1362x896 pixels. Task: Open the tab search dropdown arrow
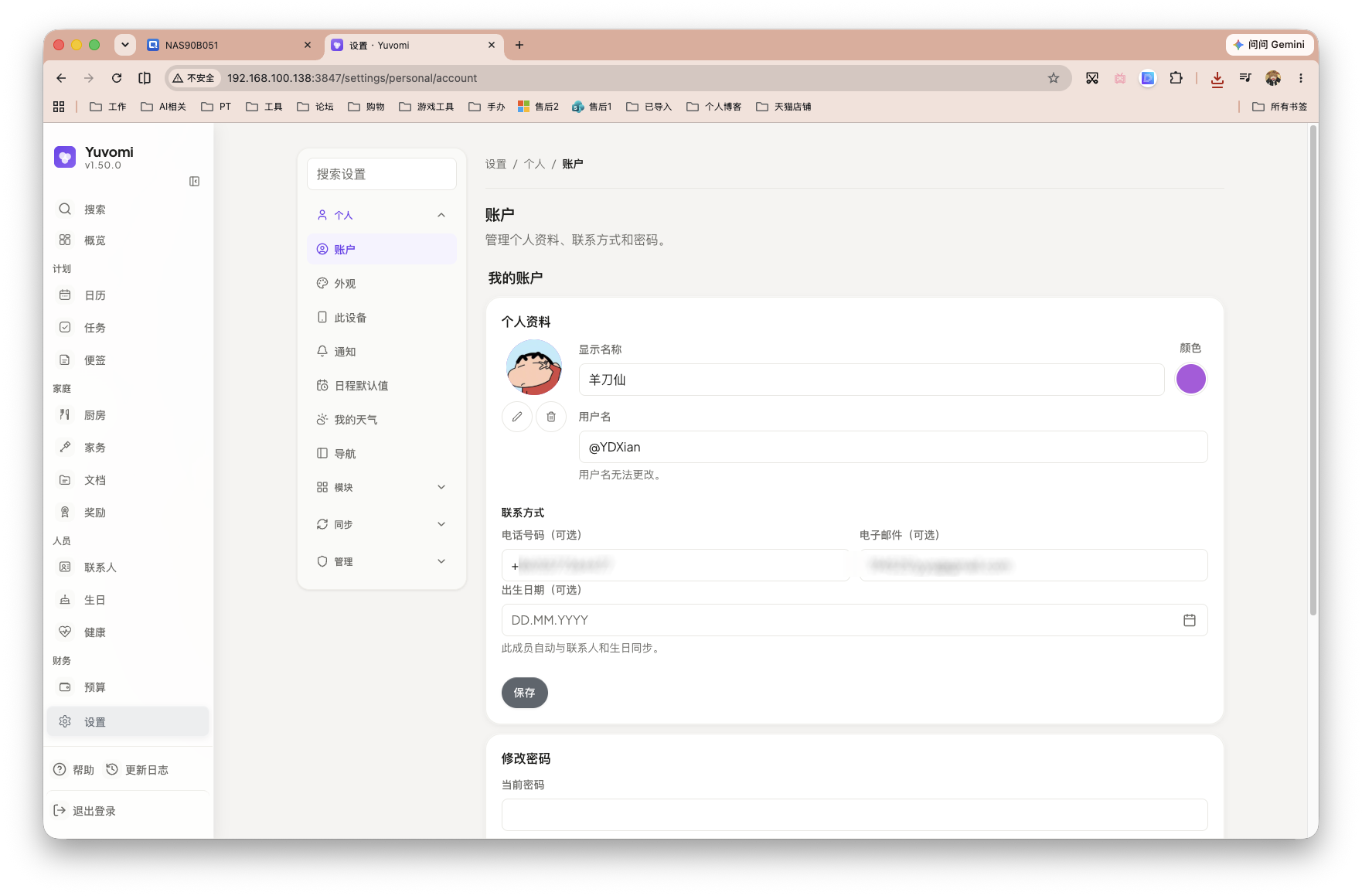pyautogui.click(x=125, y=45)
